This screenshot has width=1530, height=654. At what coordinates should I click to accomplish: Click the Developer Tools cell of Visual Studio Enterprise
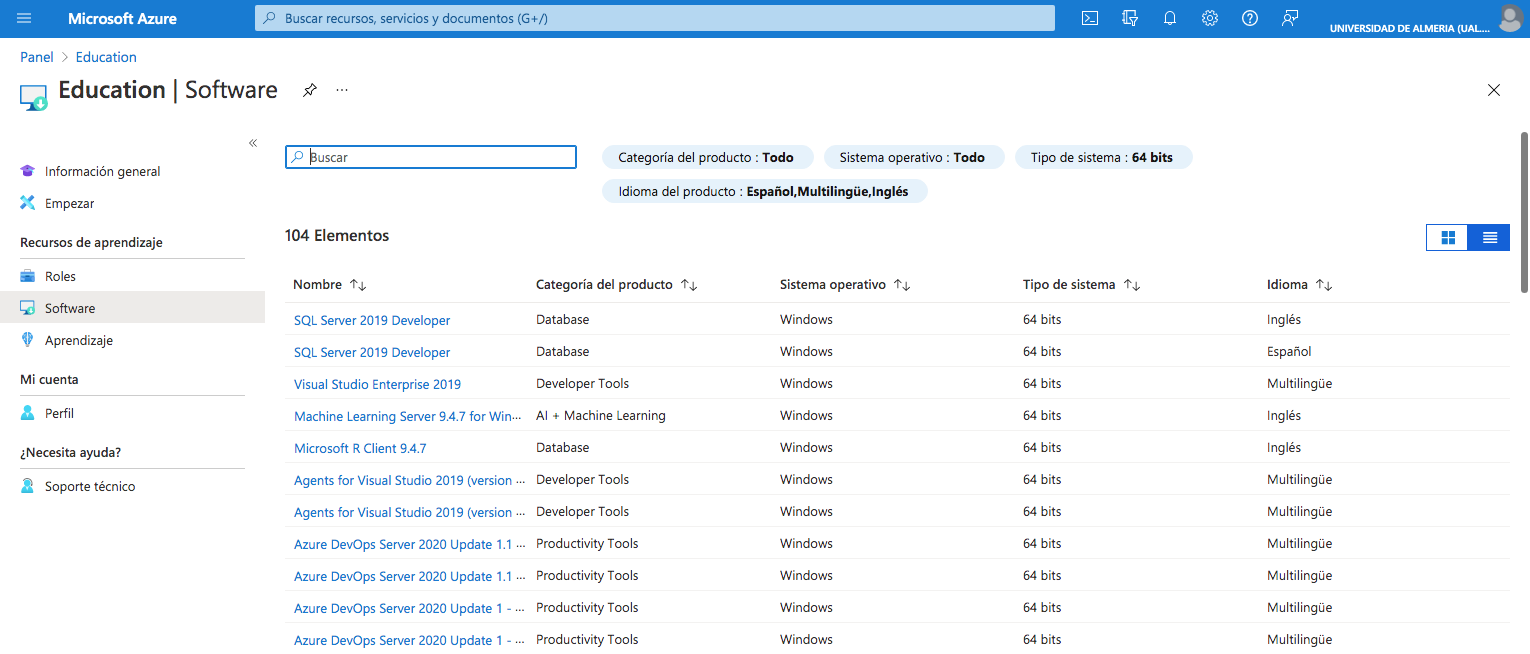[583, 383]
